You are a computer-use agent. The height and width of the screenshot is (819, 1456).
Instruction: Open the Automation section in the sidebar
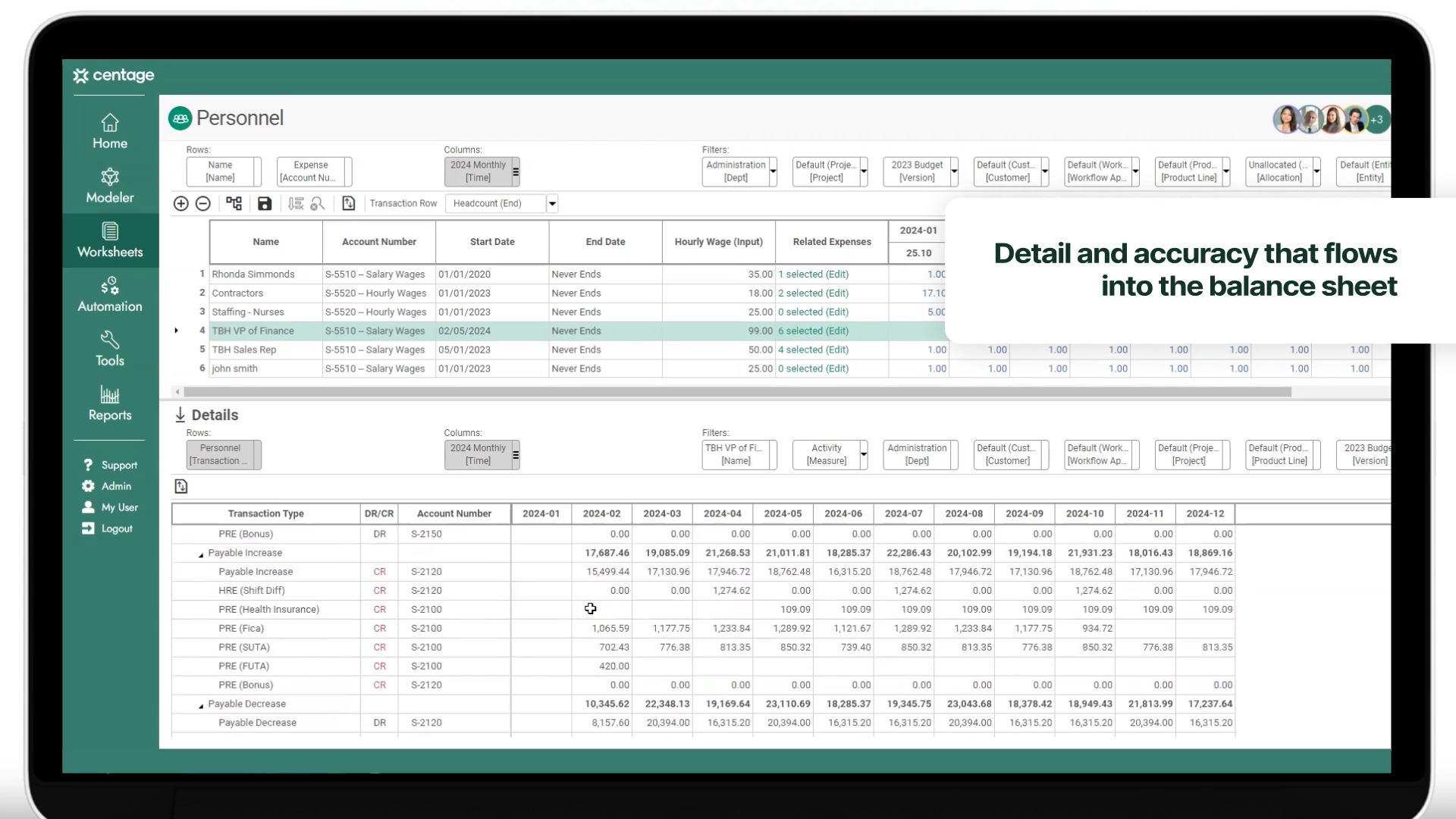point(110,295)
